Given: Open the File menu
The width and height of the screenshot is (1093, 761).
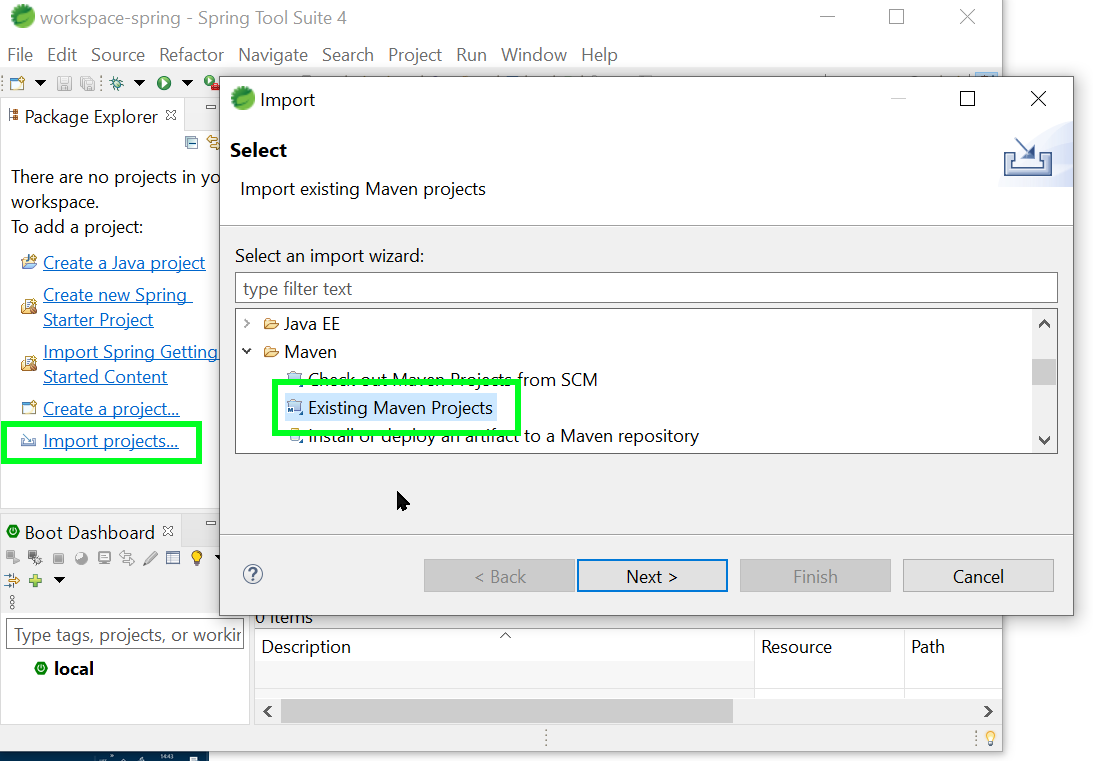Looking at the screenshot, I should [x=20, y=54].
